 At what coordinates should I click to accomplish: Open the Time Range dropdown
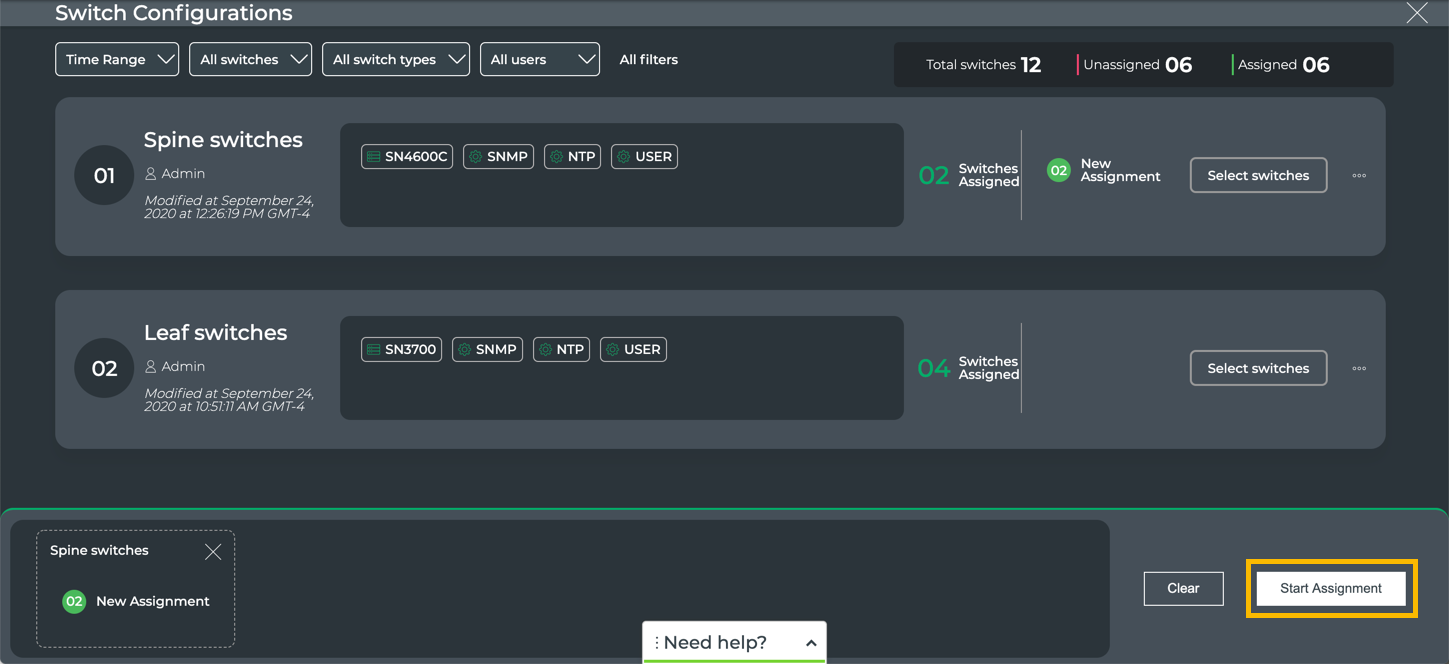tap(117, 60)
